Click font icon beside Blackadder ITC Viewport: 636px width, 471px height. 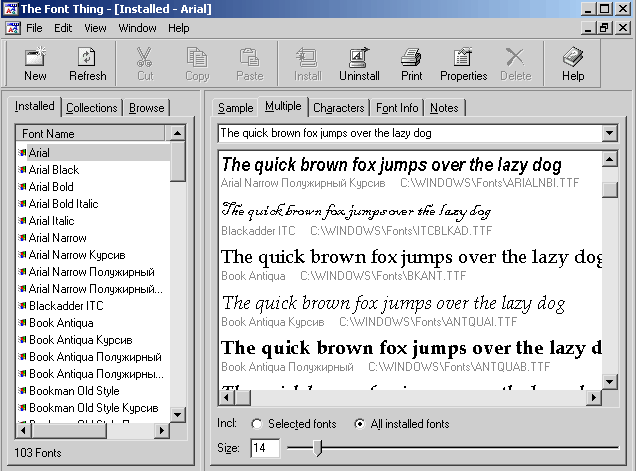22,305
